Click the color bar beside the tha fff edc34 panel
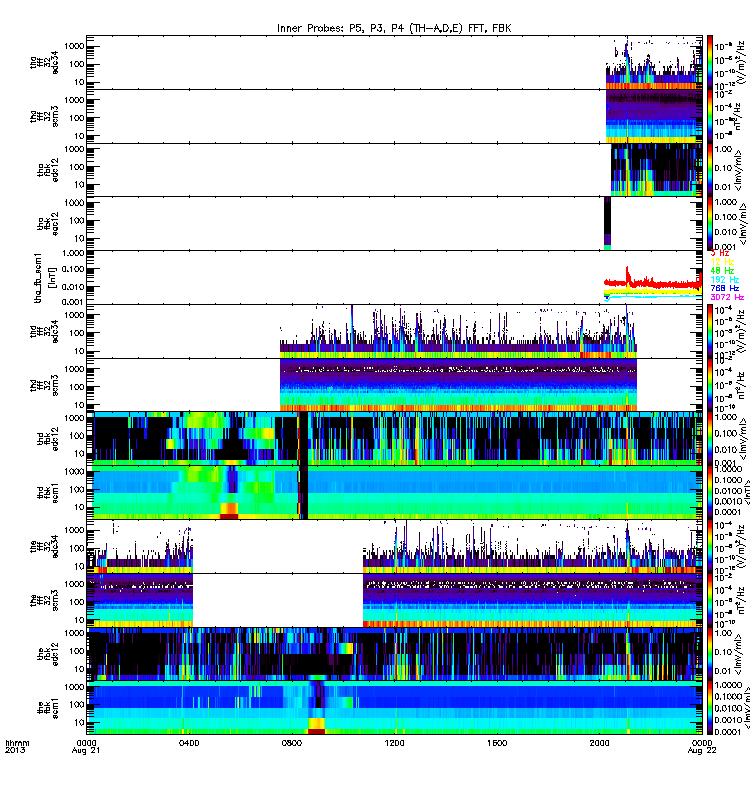The image size is (750, 800). [710, 62]
